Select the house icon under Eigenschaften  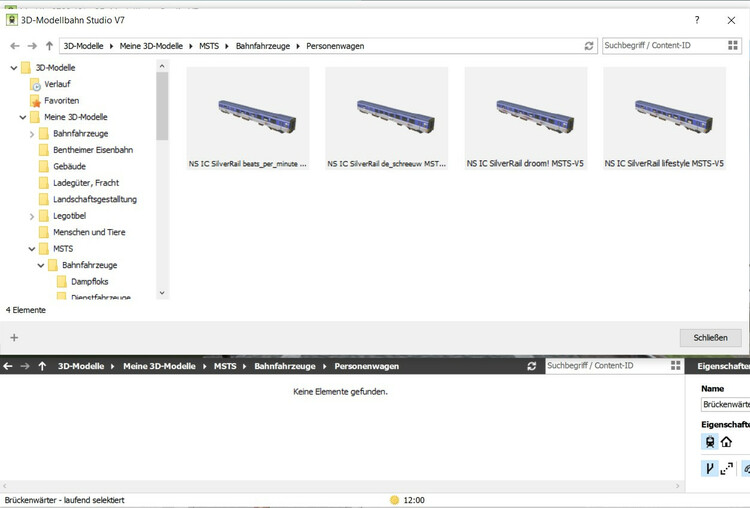click(726, 442)
